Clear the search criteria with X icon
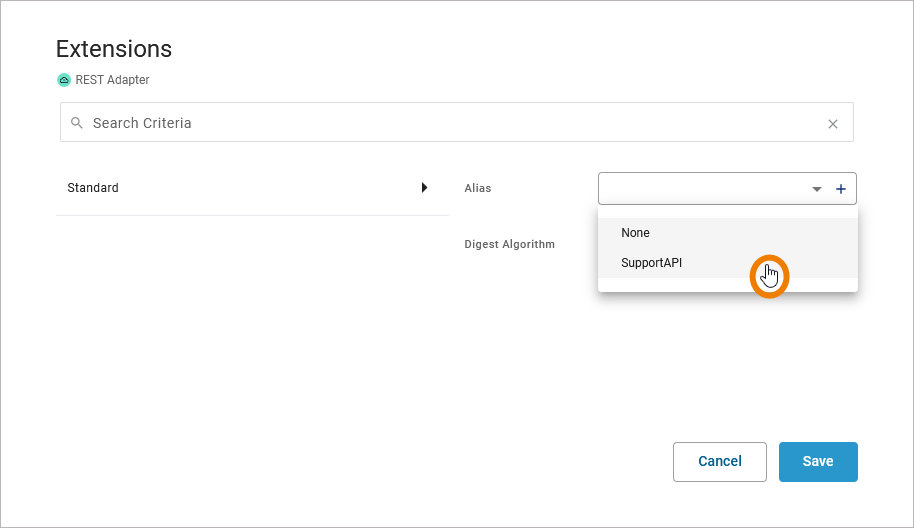Screen dimensions: 914x528 coord(833,124)
